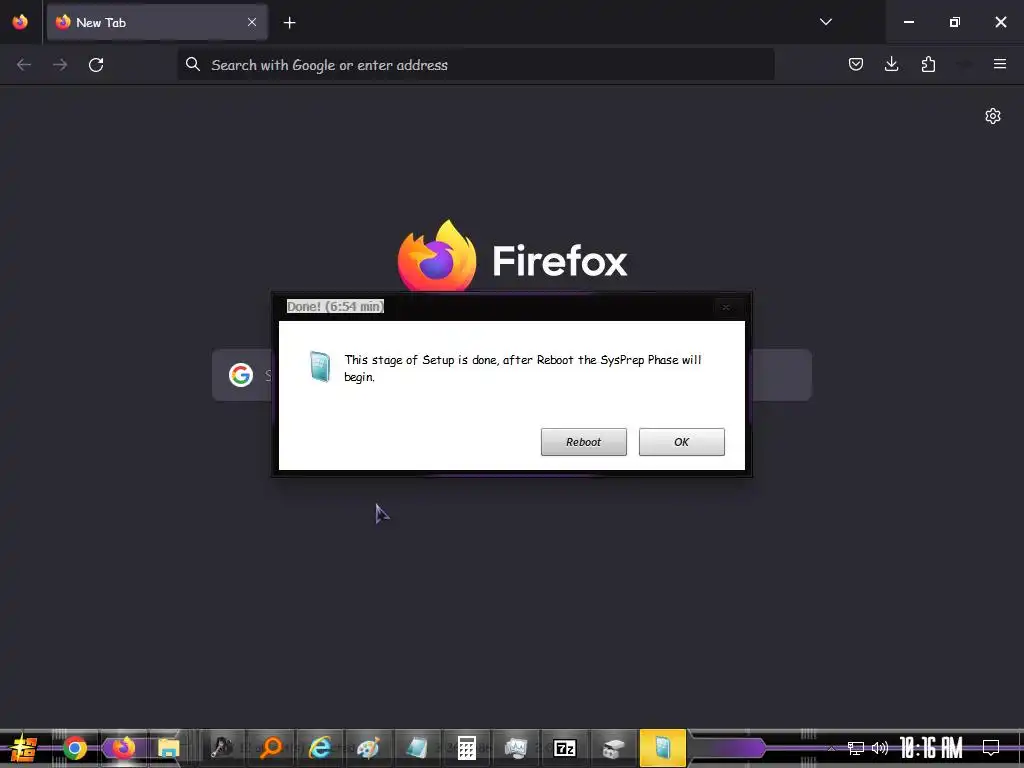Open the Start menu on taskbar
Image resolution: width=1024 pixels, height=768 pixels.
[x=24, y=748]
